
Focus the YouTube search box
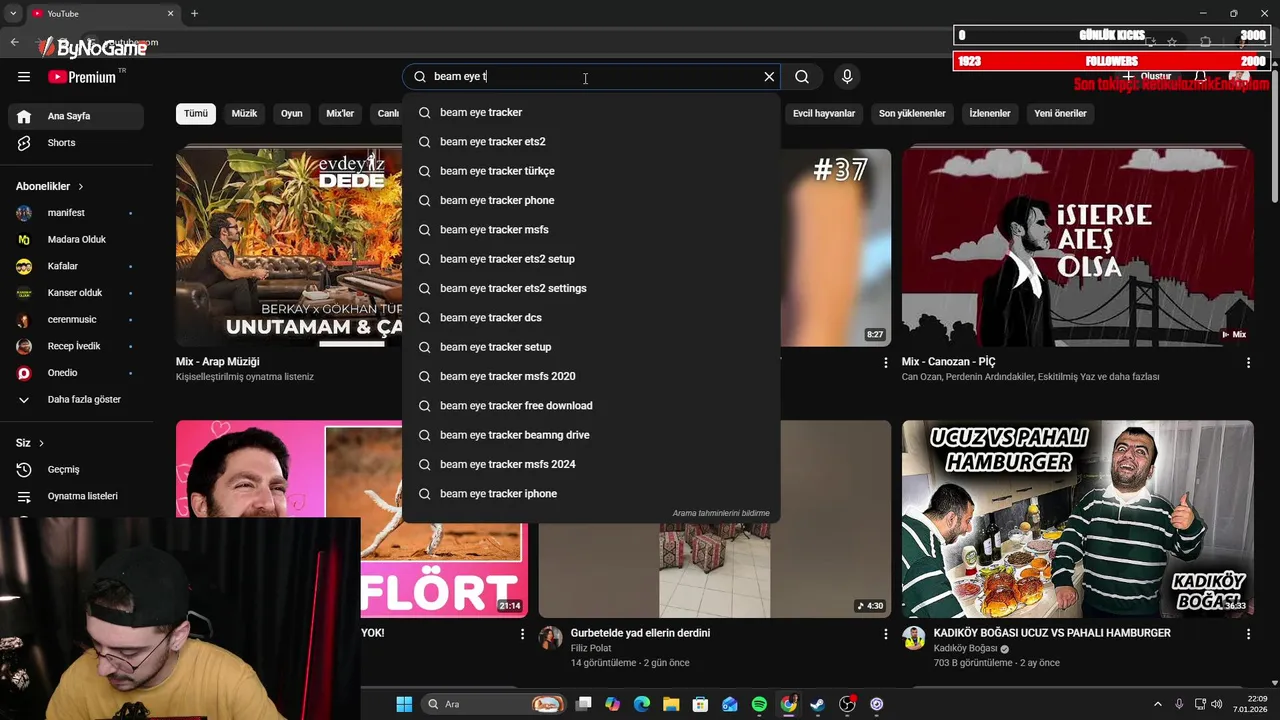pyautogui.click(x=591, y=77)
